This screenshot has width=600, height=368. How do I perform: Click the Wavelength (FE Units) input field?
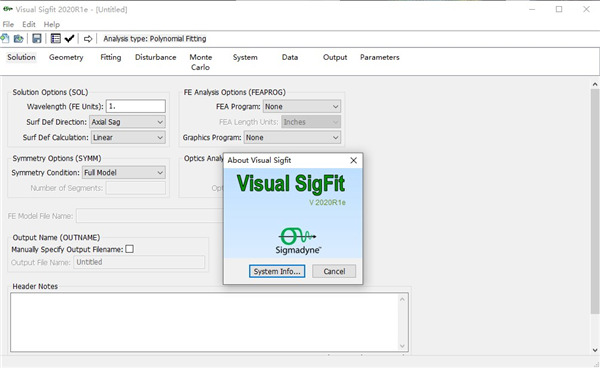(x=136, y=106)
